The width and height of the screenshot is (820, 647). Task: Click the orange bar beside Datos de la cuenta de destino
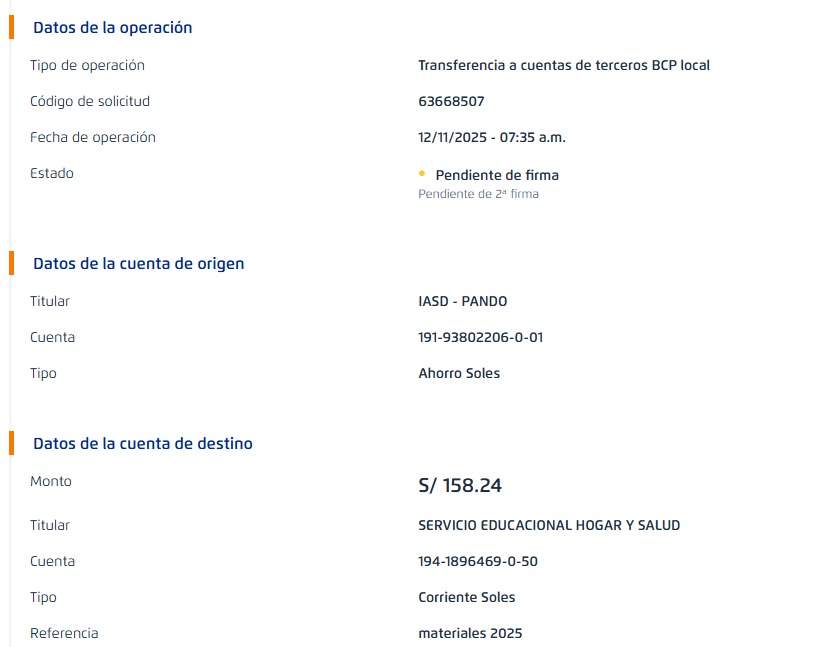pyautogui.click(x=11, y=443)
